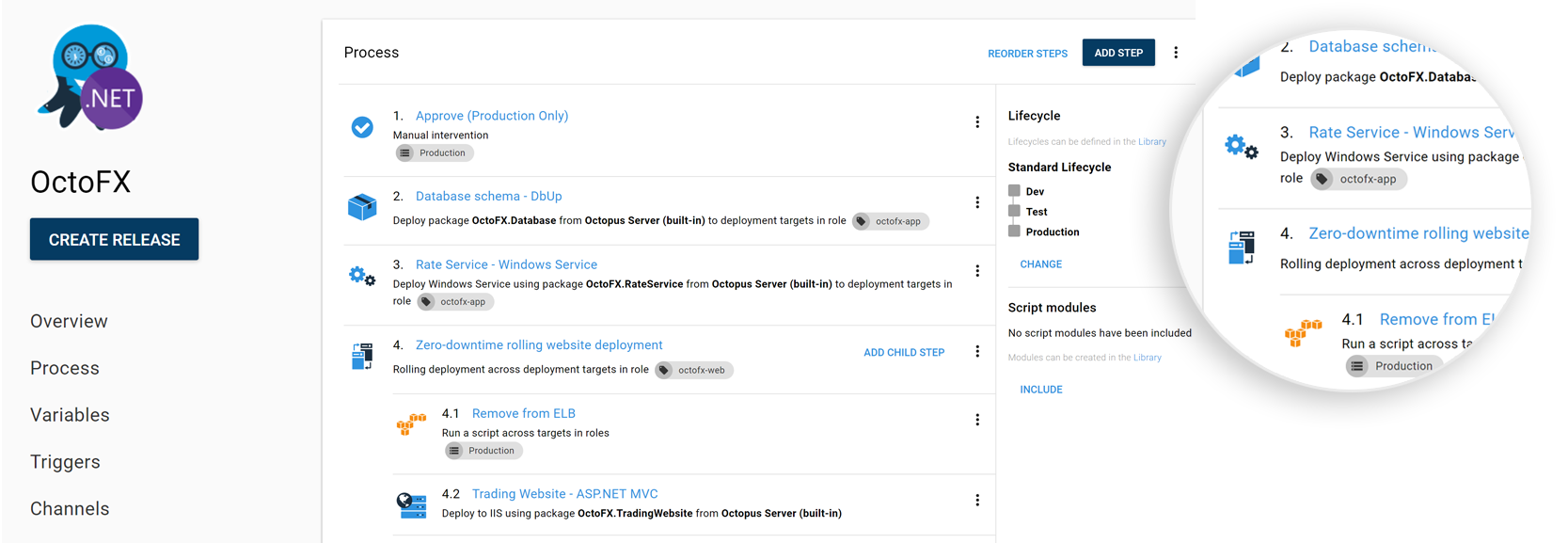The width and height of the screenshot is (1568, 543).
Task: Open Triggers in the sidebar
Action: tap(65, 462)
